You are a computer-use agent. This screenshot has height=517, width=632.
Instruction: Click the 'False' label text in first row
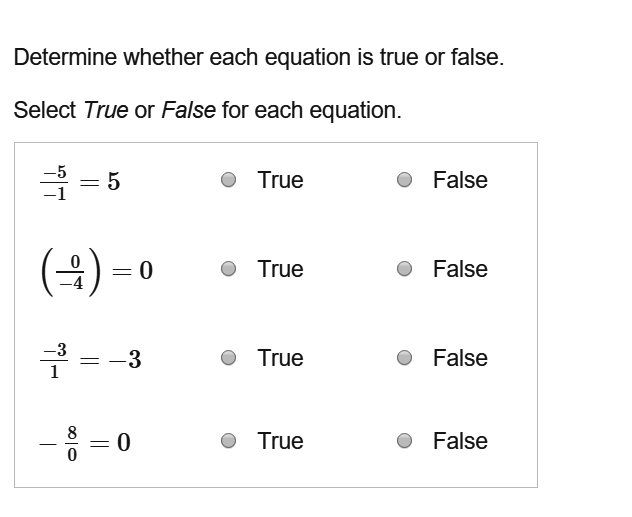click(x=460, y=180)
